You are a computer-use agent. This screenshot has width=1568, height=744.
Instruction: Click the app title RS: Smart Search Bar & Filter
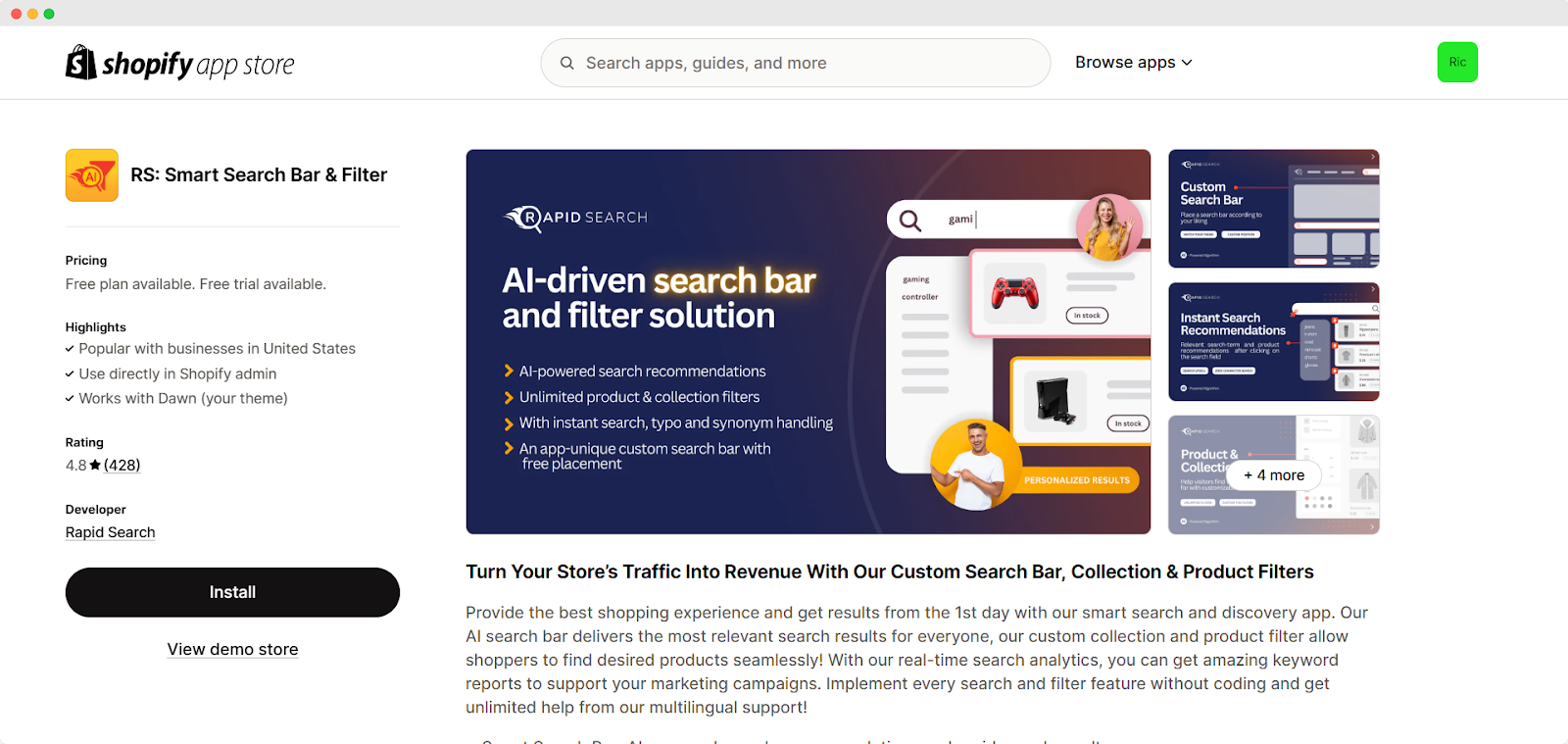tap(259, 174)
